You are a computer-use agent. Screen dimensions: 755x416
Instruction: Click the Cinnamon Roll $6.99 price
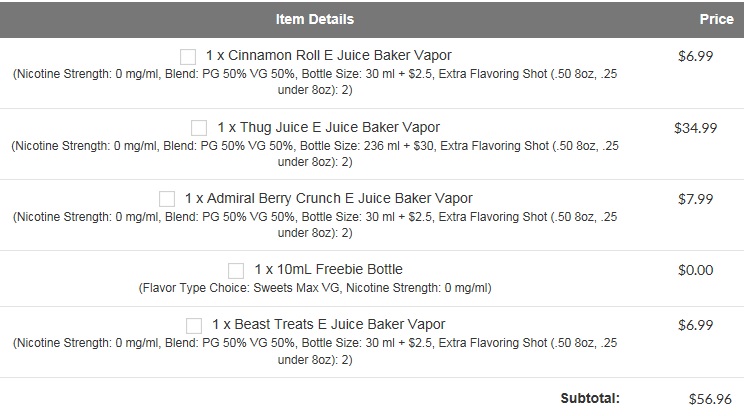pos(695,56)
